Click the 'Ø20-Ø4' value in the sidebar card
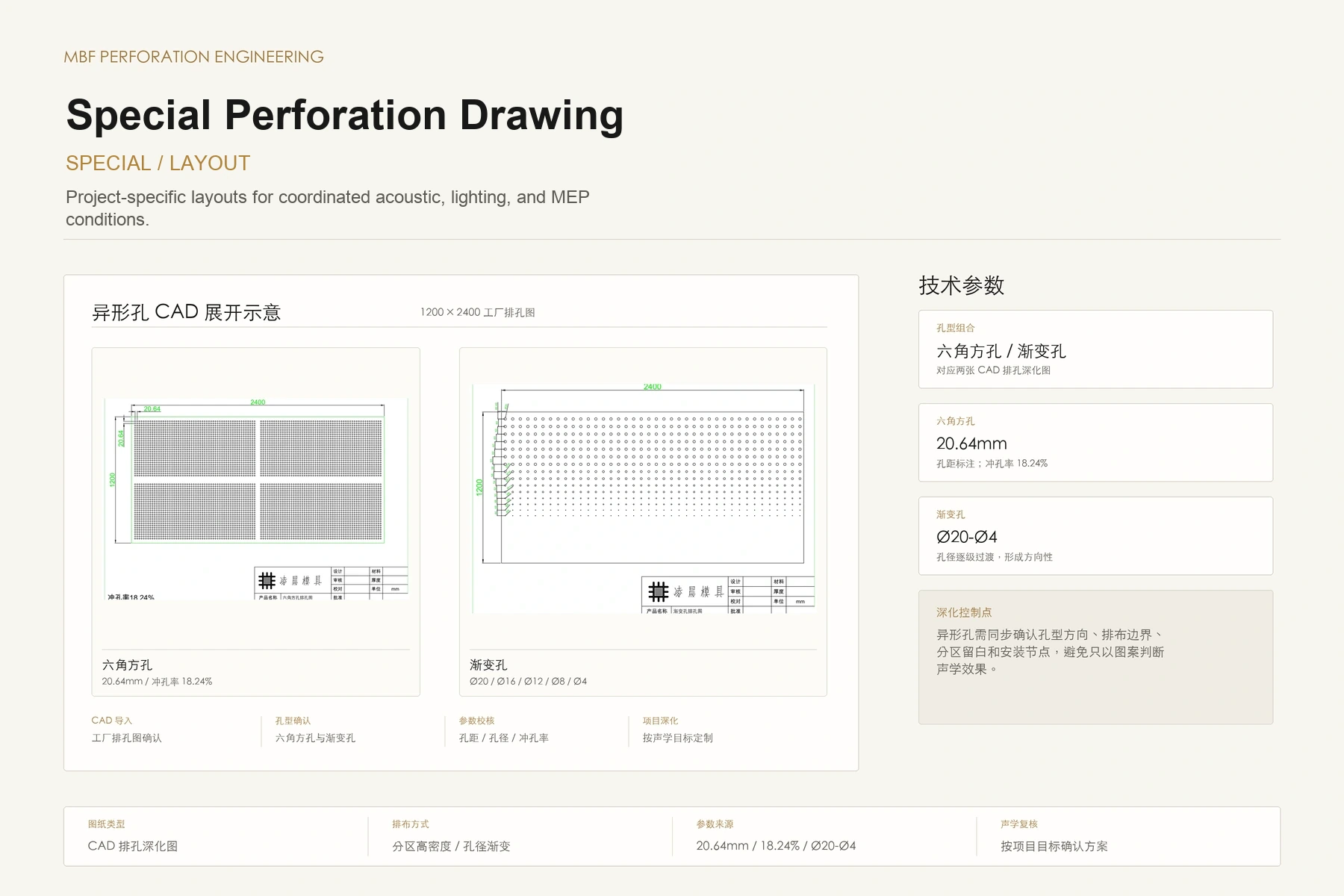1344x896 pixels. pos(966,537)
